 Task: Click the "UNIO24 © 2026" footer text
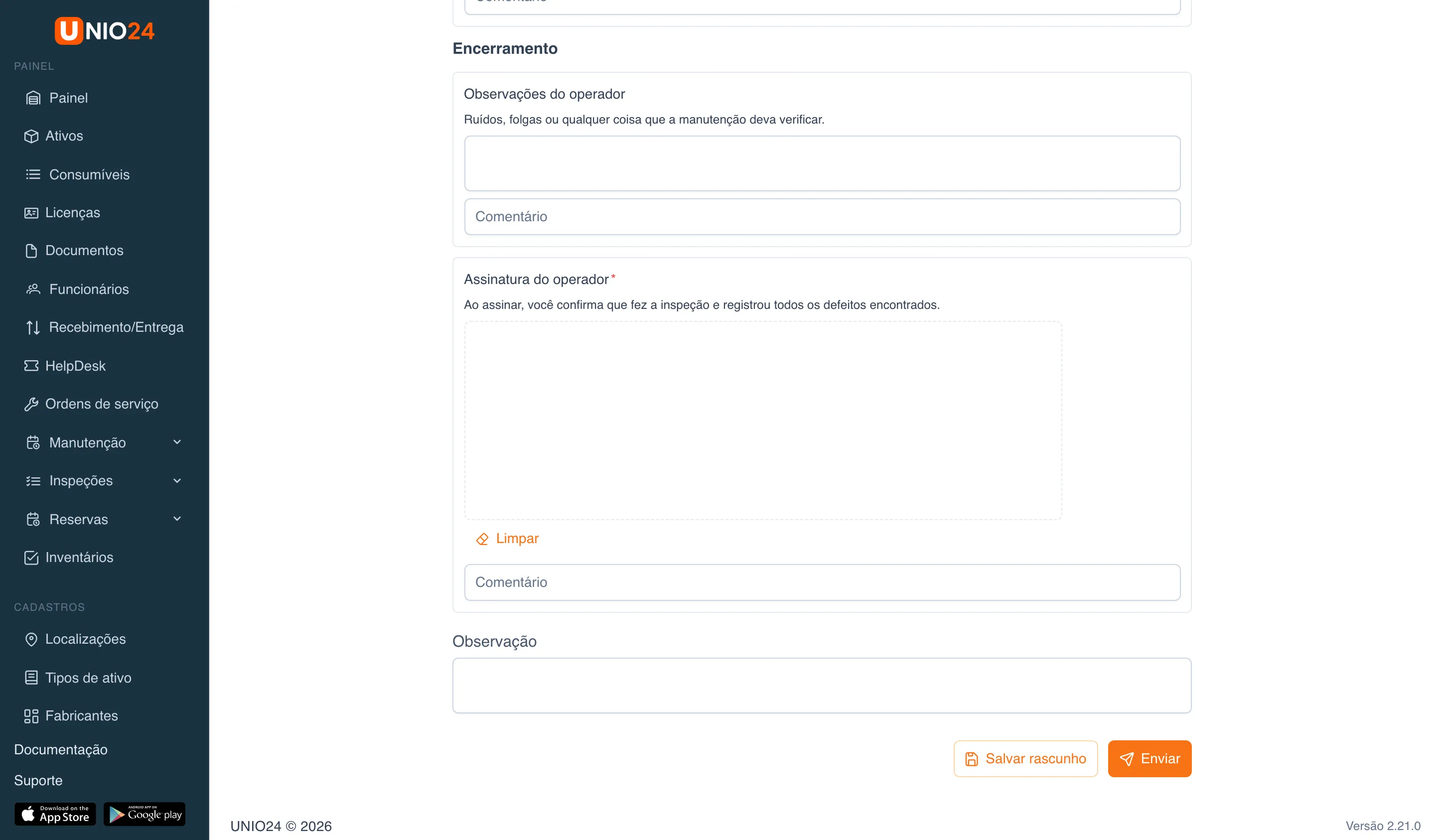pos(281,827)
